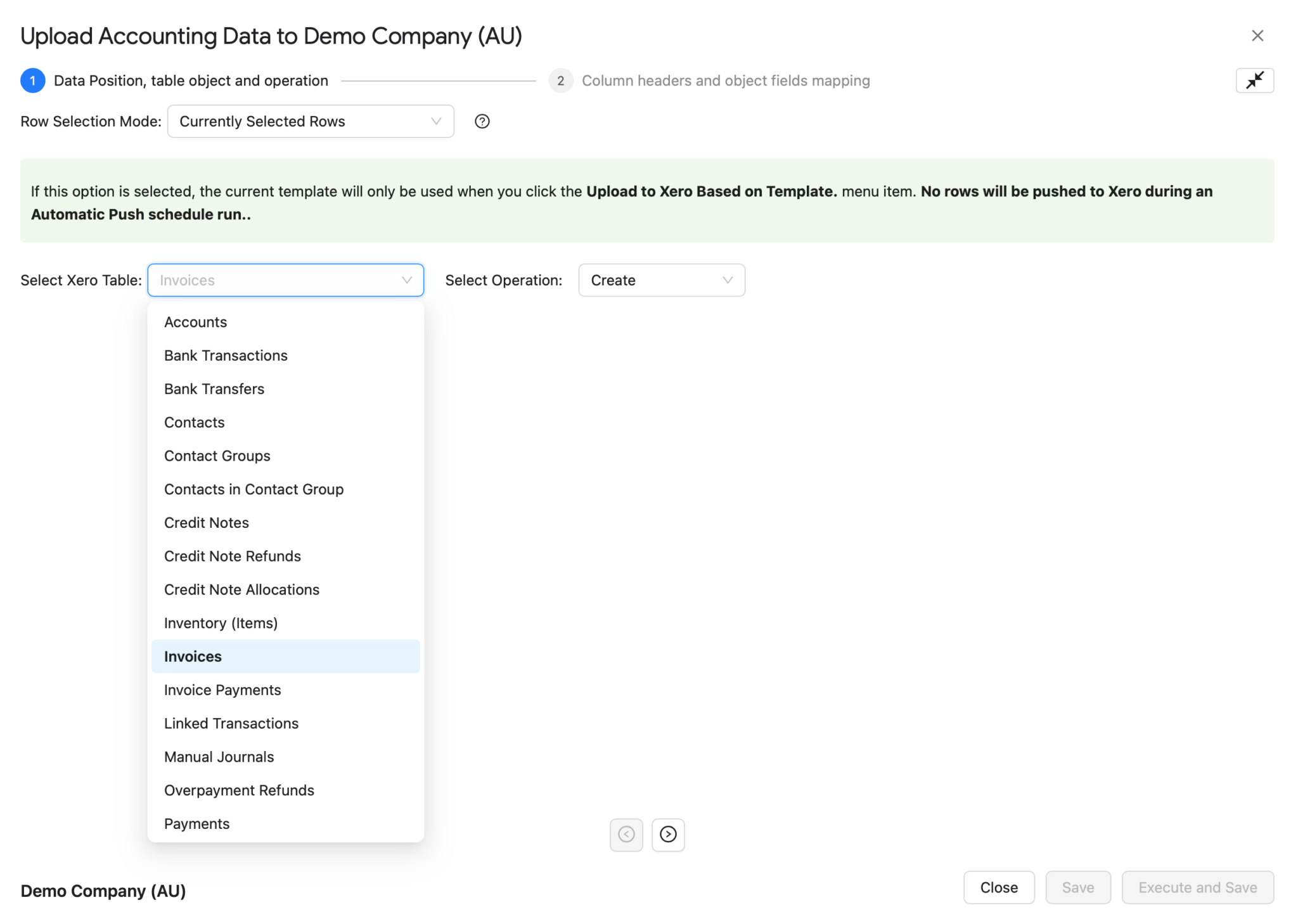Image resolution: width=1298 pixels, height=924 pixels.
Task: Select Inventory (Items) option
Action: click(x=285, y=623)
